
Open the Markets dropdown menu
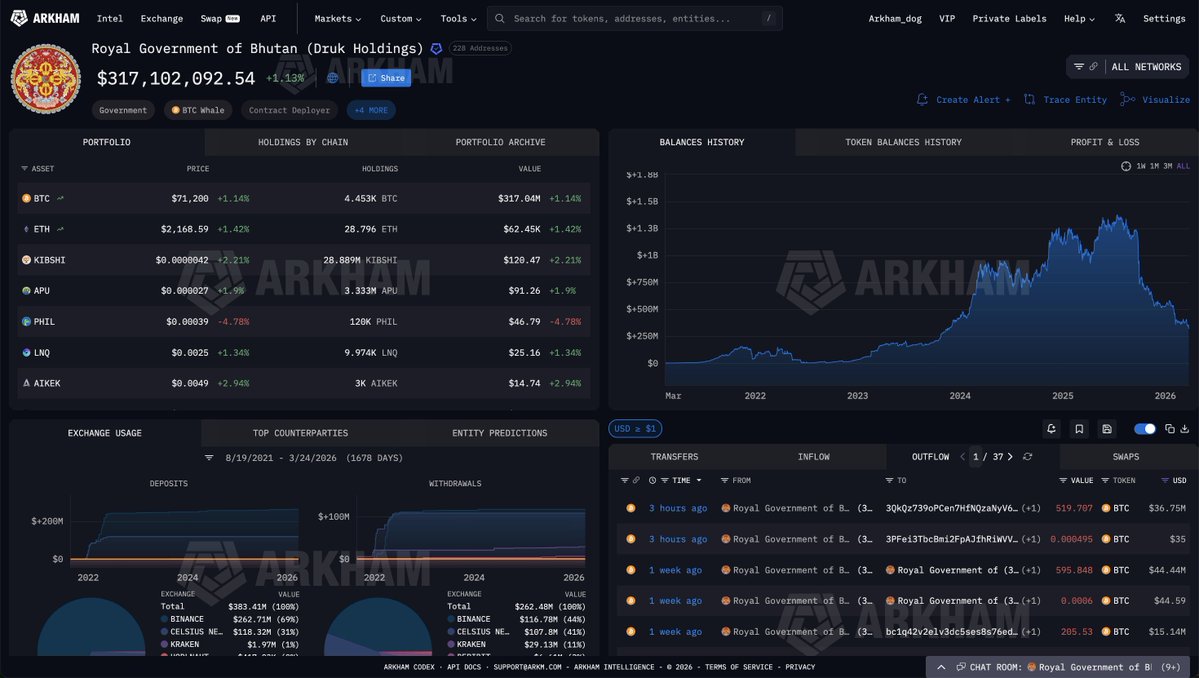coord(337,18)
